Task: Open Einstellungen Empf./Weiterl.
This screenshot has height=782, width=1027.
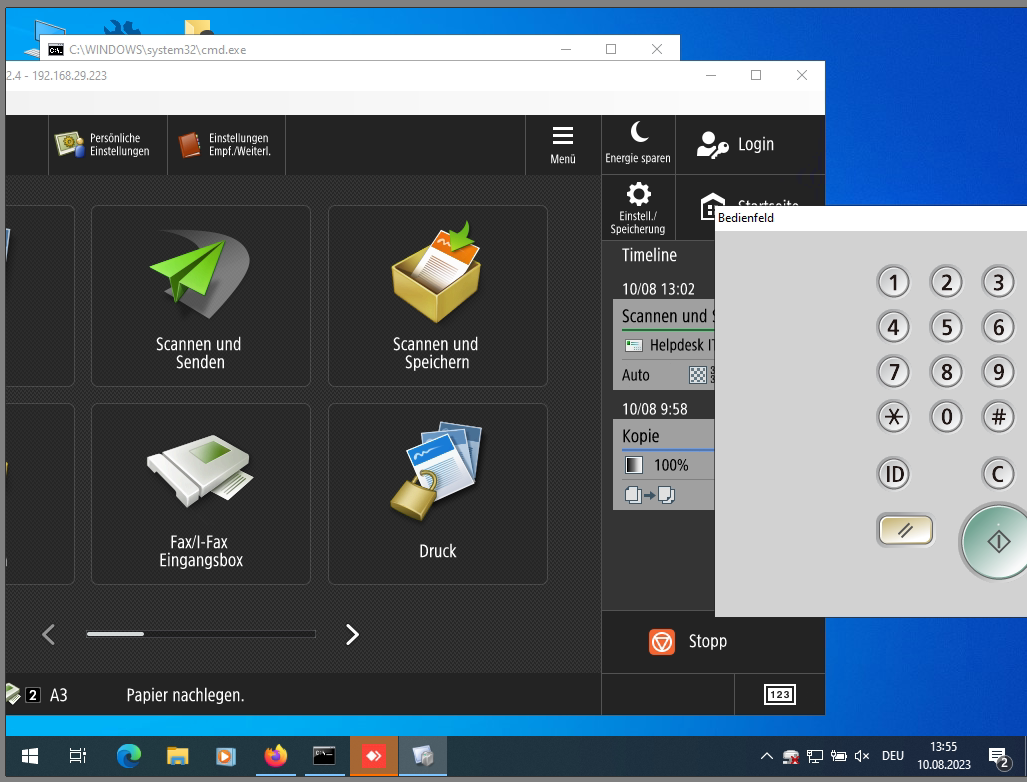Action: pyautogui.click(x=225, y=145)
